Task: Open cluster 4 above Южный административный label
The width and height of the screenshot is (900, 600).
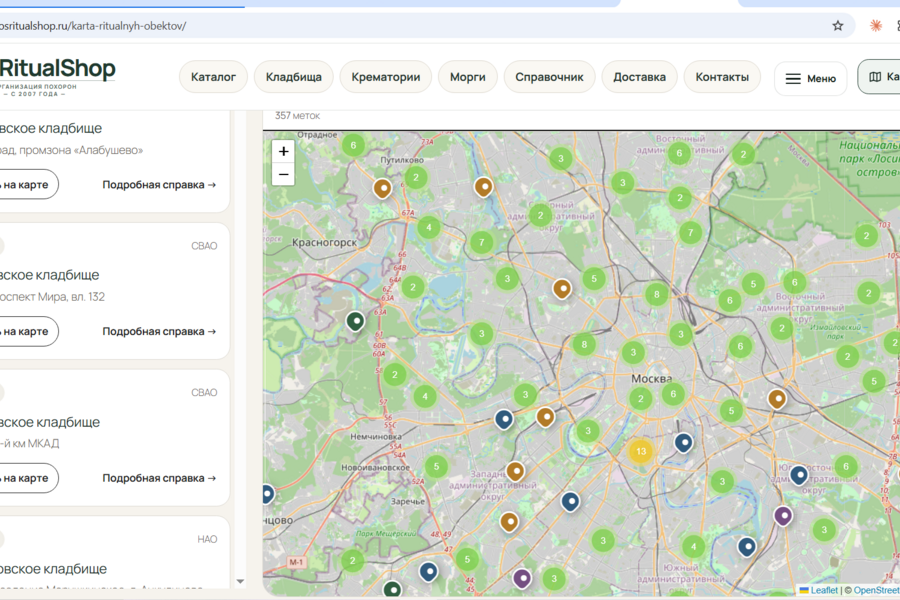Action: tap(693, 547)
